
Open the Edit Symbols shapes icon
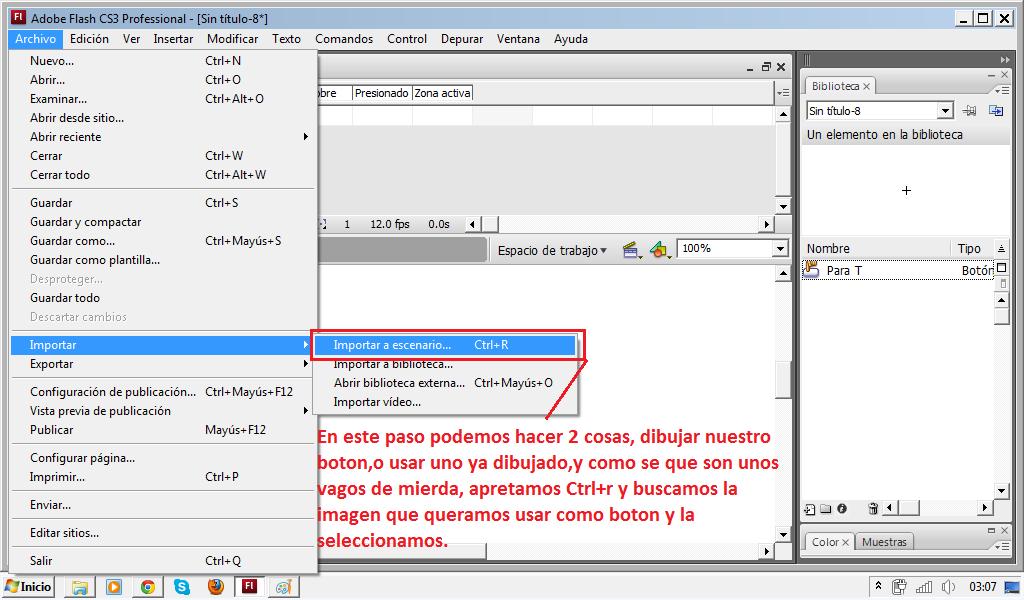pos(660,249)
